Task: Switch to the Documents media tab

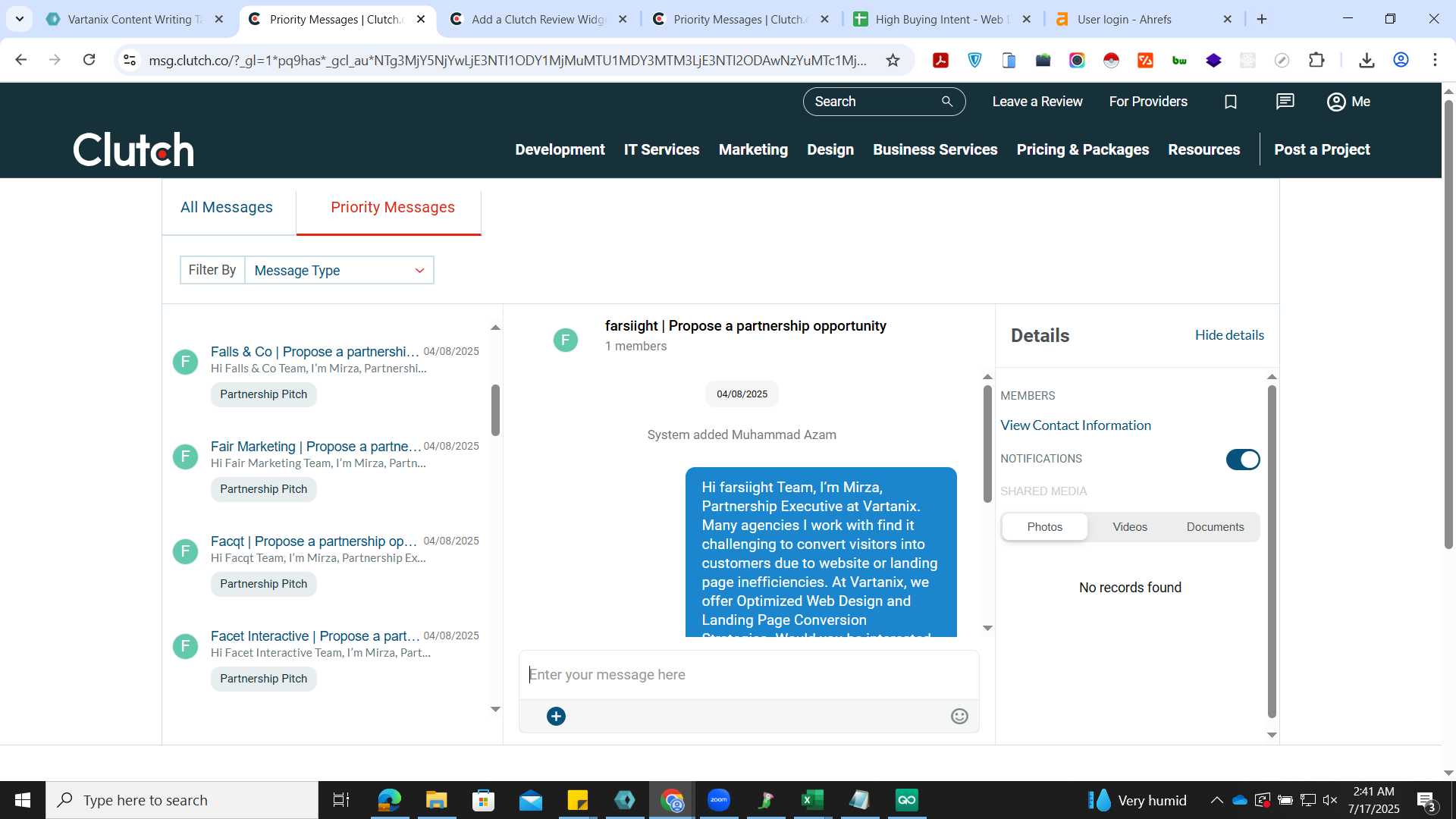Action: (1215, 527)
